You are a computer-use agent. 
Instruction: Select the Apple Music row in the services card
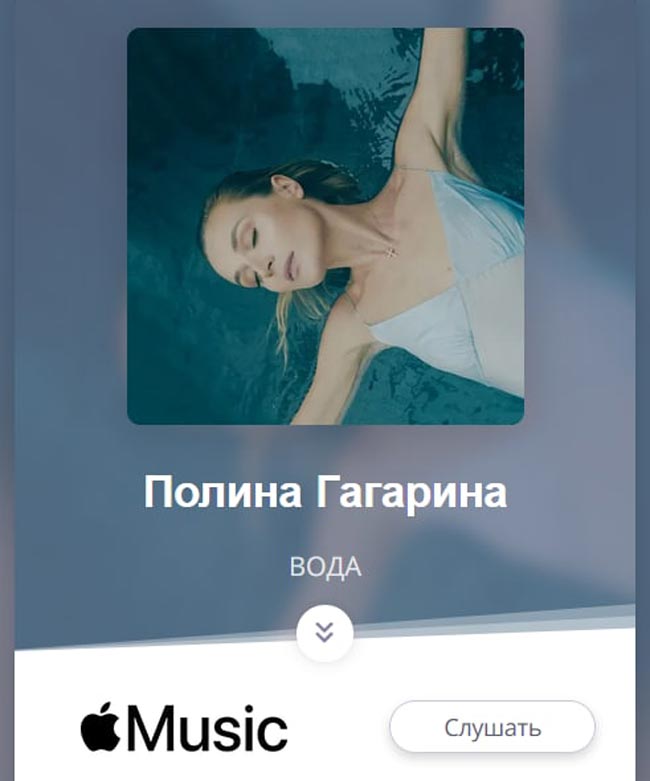click(325, 727)
